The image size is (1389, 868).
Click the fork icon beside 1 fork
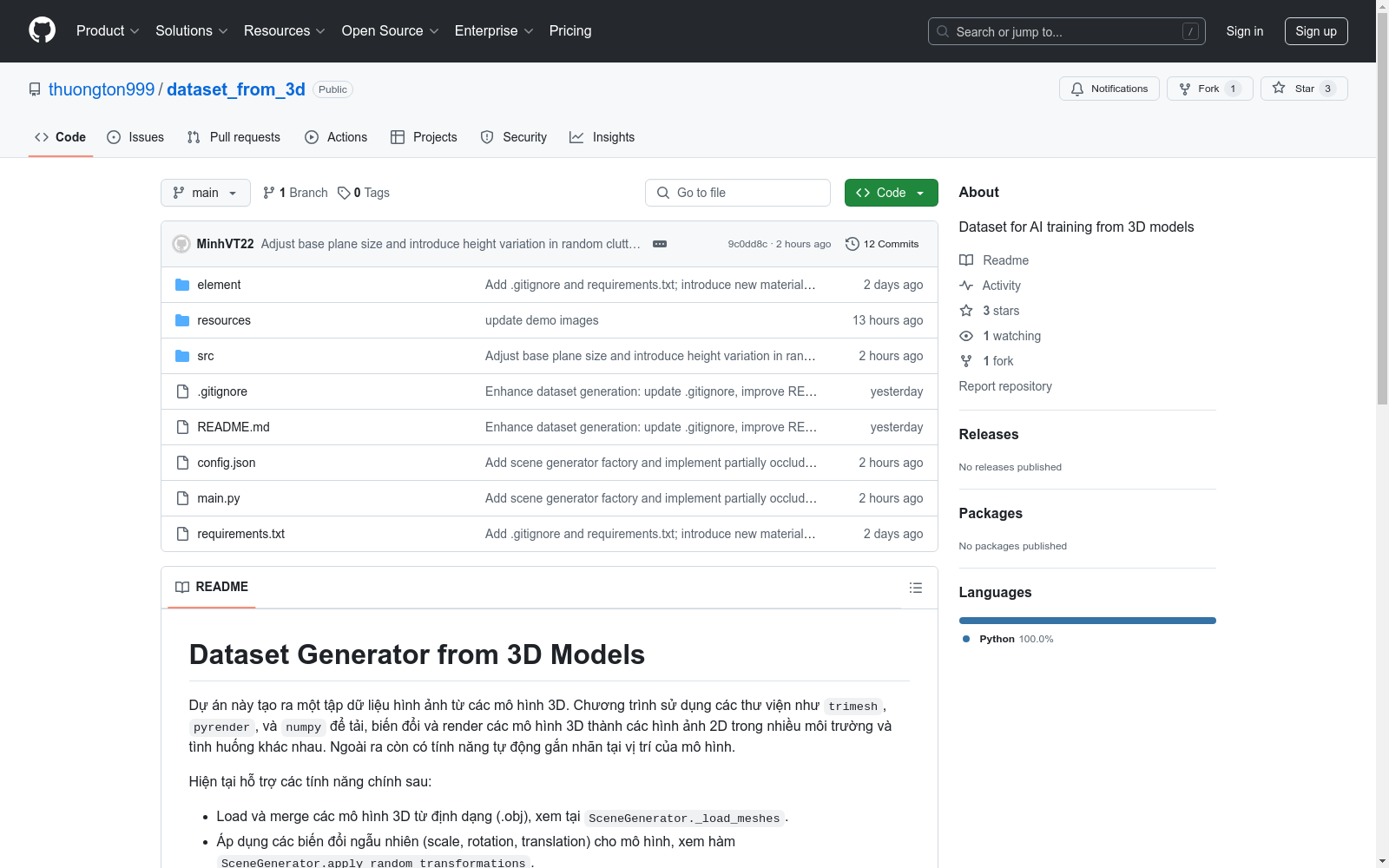point(966,361)
